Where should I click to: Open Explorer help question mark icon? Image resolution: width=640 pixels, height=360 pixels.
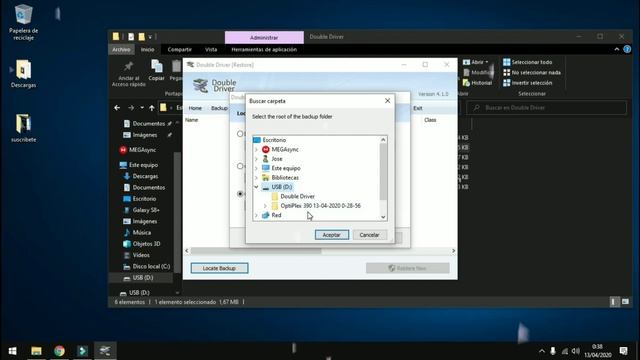pos(627,49)
